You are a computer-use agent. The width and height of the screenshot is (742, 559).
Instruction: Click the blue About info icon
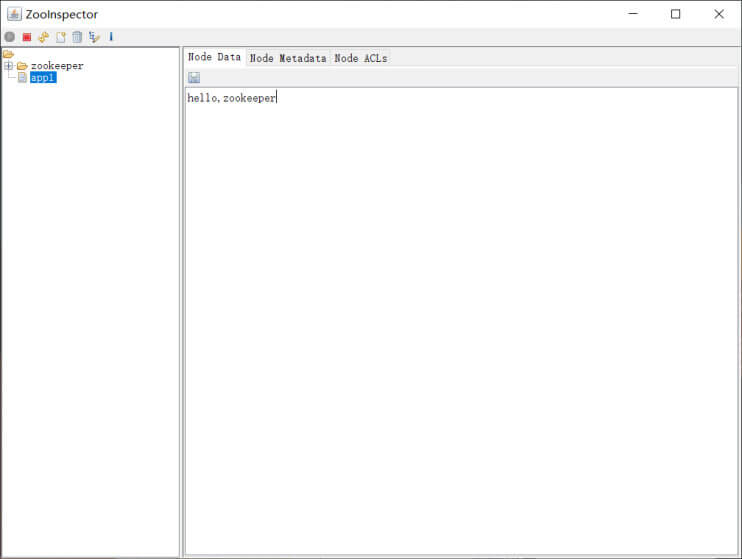click(x=111, y=37)
